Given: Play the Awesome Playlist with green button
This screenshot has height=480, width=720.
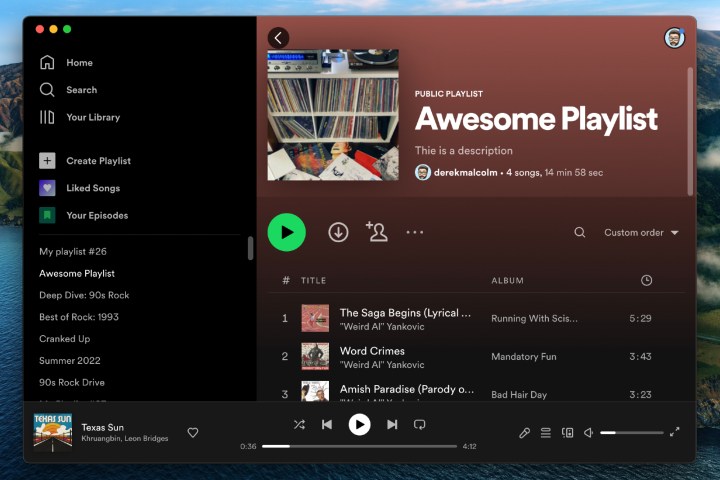Looking at the screenshot, I should 287,232.
